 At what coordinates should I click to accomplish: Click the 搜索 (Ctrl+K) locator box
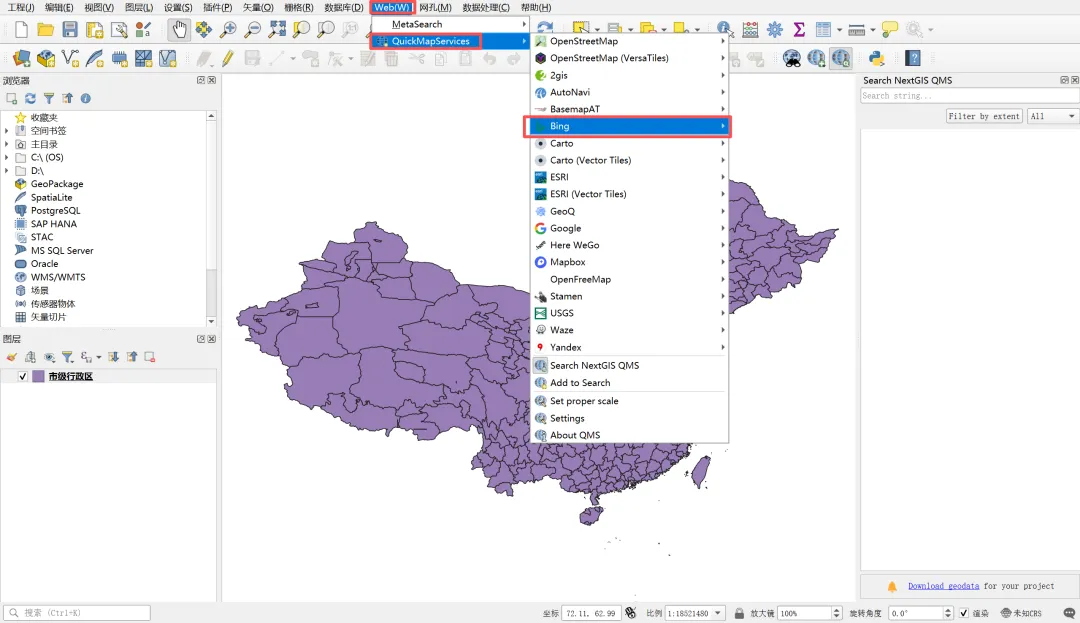[x=77, y=613]
